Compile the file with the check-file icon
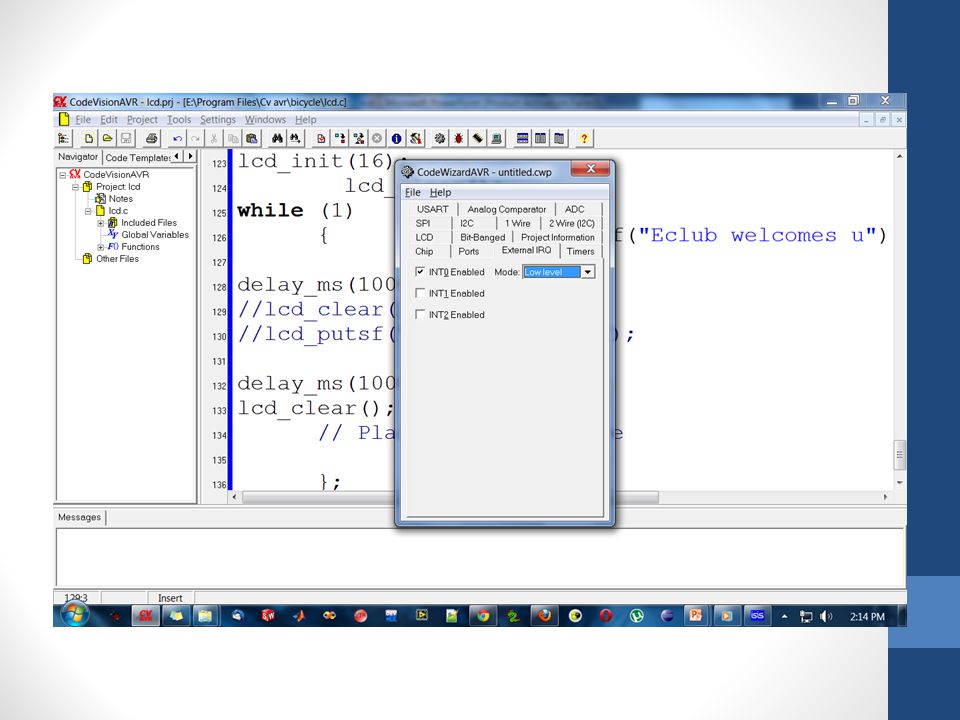Screen dimensions: 960x720 321,138
